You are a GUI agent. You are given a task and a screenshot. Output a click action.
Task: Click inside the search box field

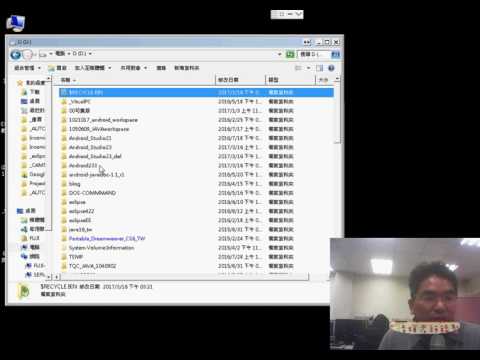tap(314, 54)
